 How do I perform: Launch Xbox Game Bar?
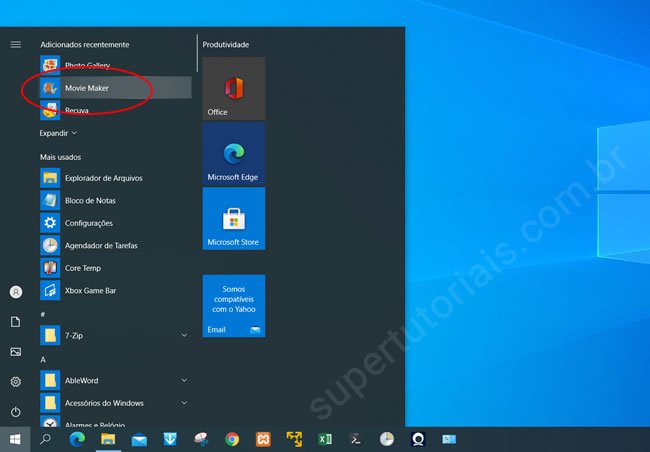88,290
